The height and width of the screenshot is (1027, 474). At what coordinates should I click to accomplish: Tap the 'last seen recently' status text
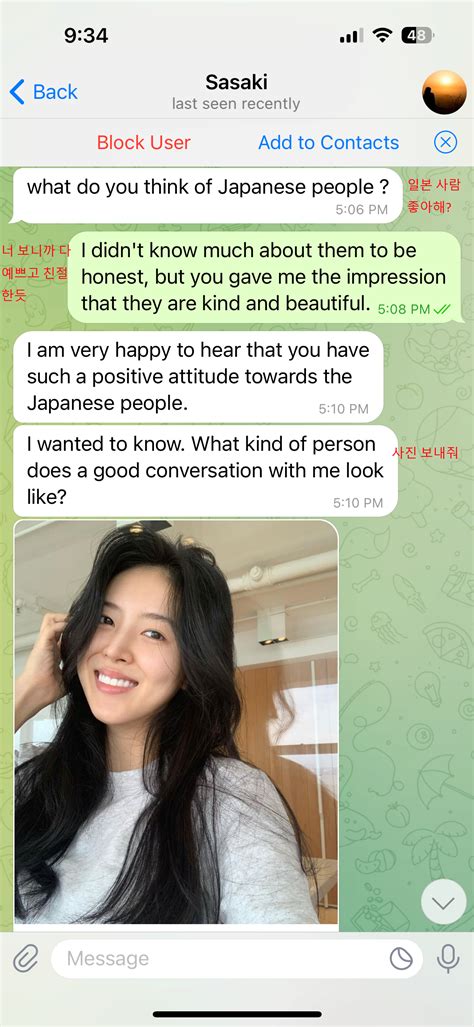(x=236, y=103)
